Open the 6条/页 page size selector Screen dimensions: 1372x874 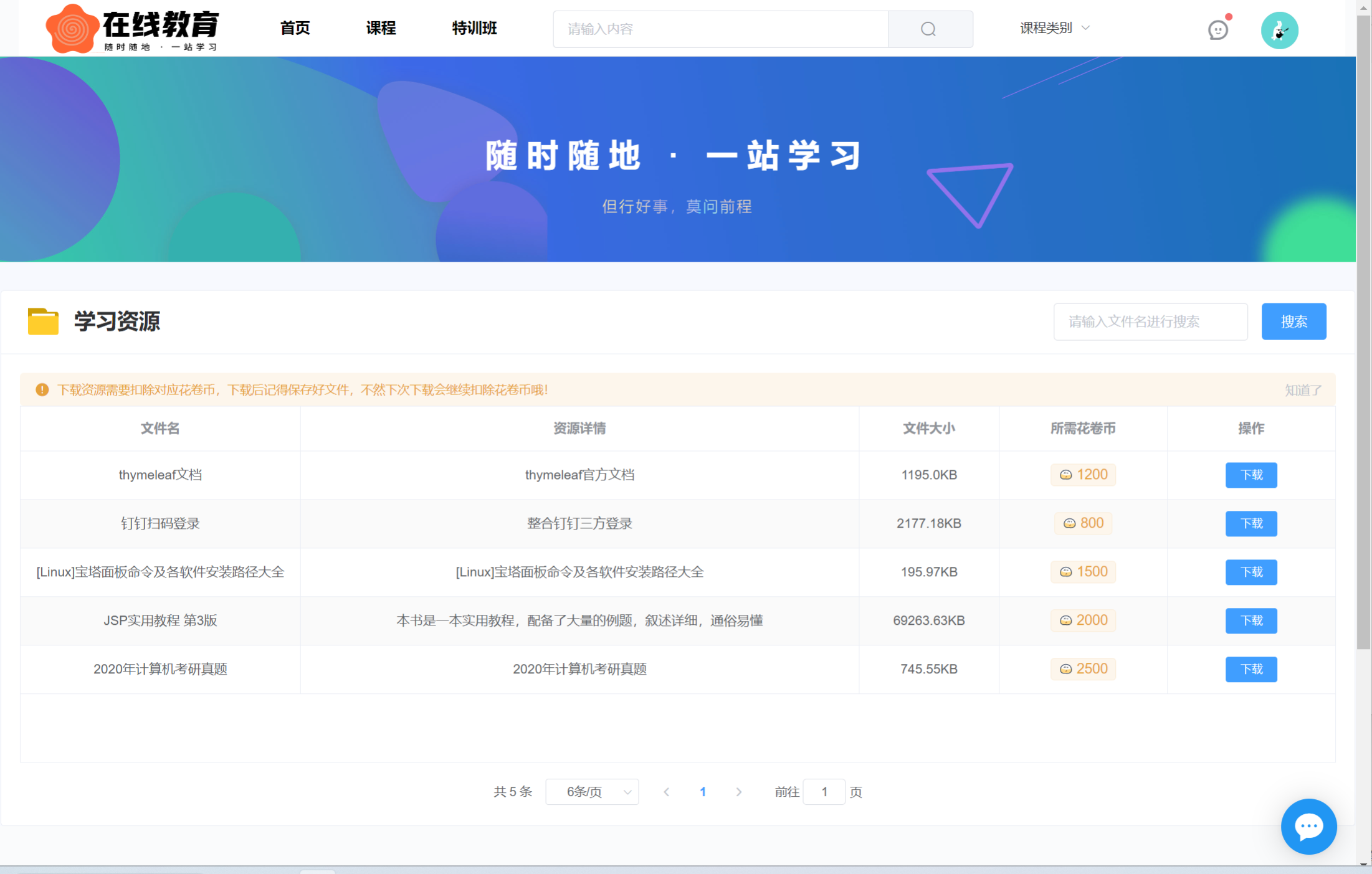point(591,792)
